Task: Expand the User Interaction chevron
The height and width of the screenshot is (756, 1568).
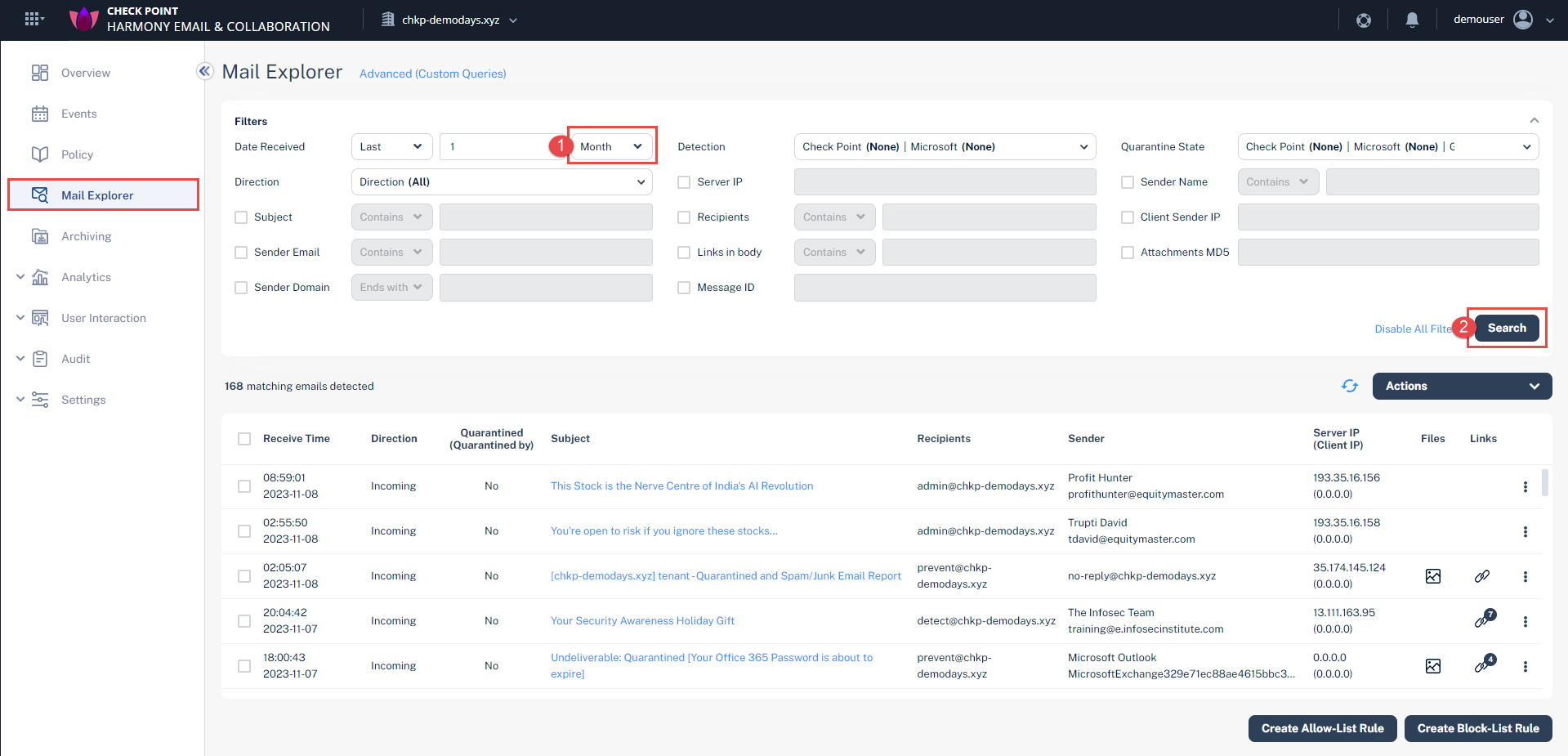Action: [x=20, y=318]
